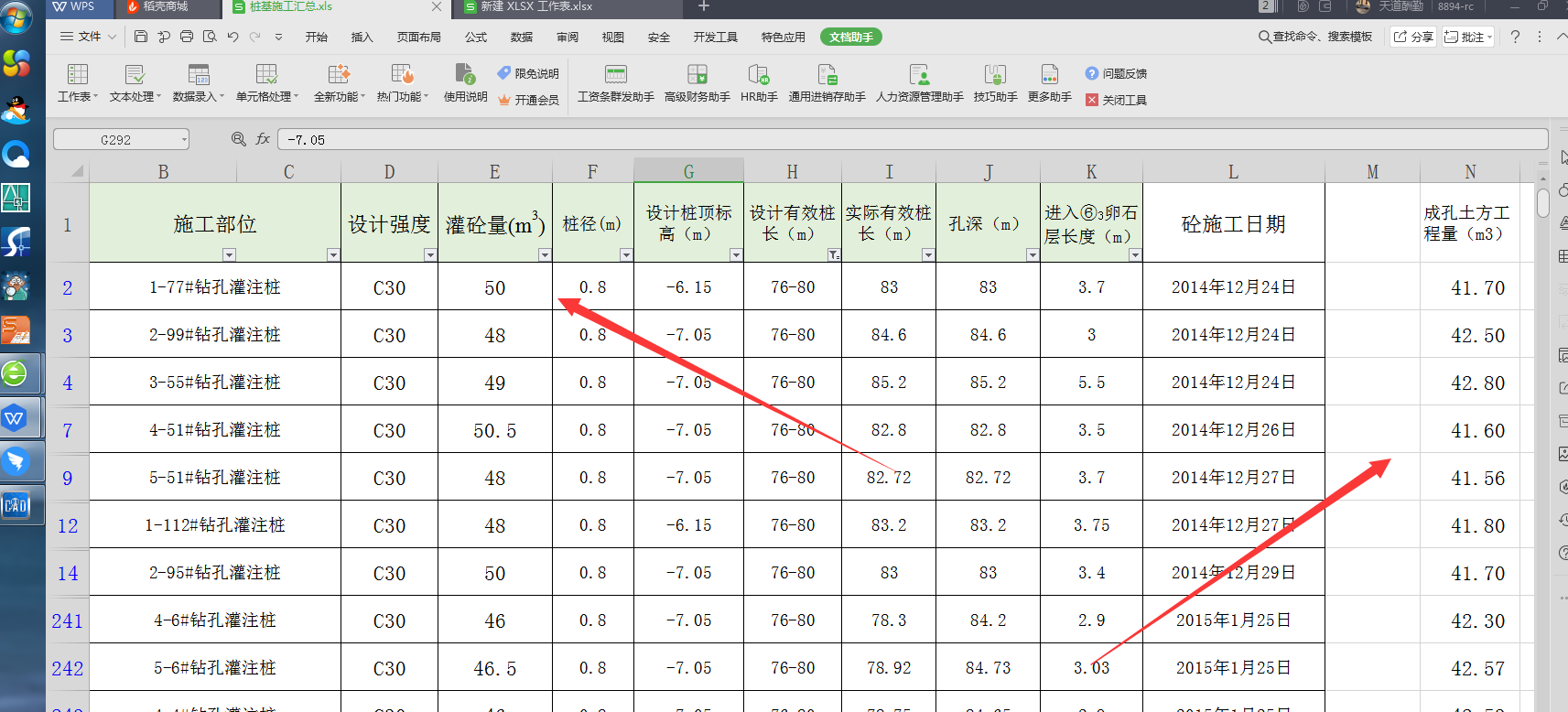The image size is (1568, 712).
Task: Click the Windows Start orb
Action: [16, 17]
